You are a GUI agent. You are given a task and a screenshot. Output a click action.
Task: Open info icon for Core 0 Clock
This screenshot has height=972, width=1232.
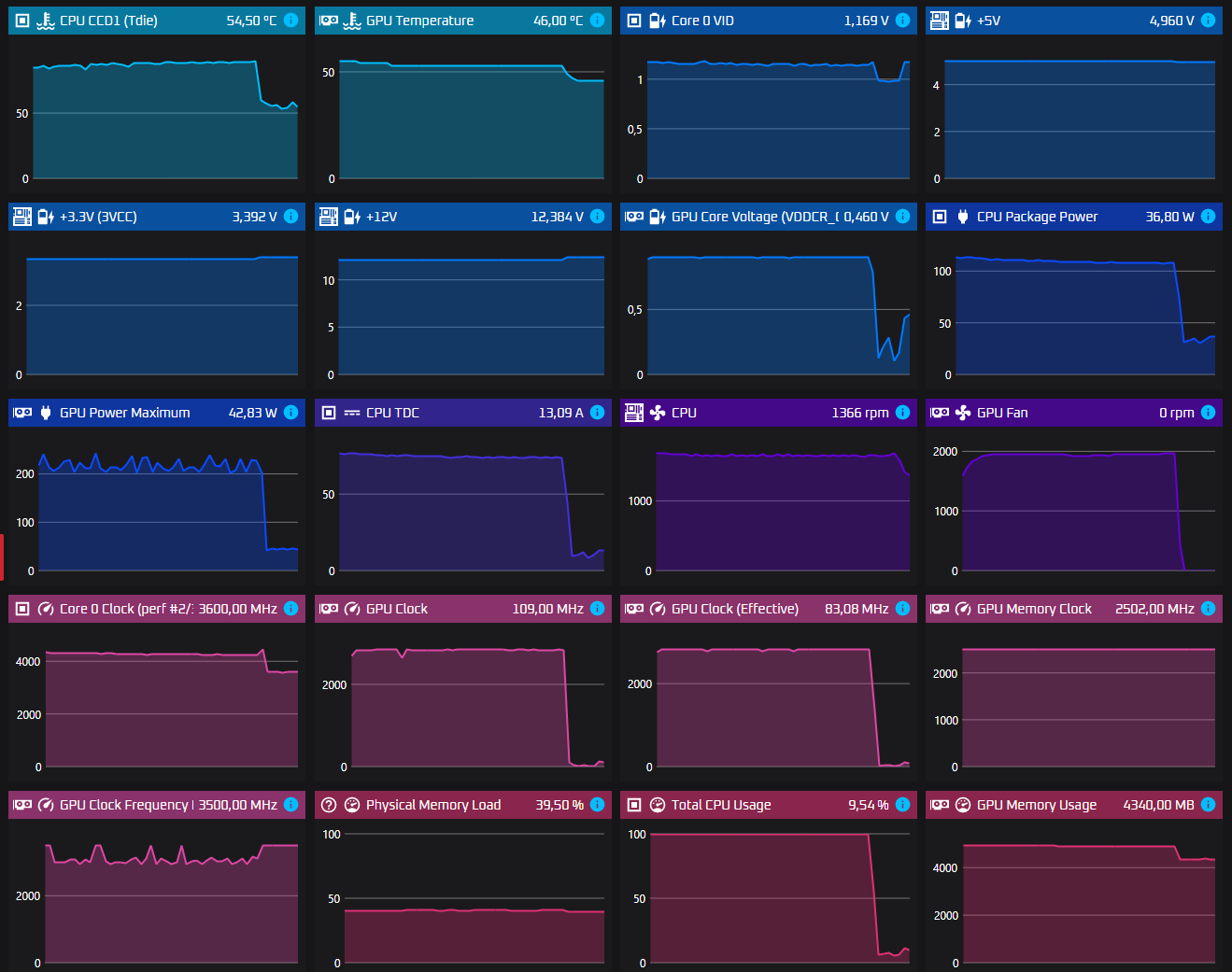[291, 609]
